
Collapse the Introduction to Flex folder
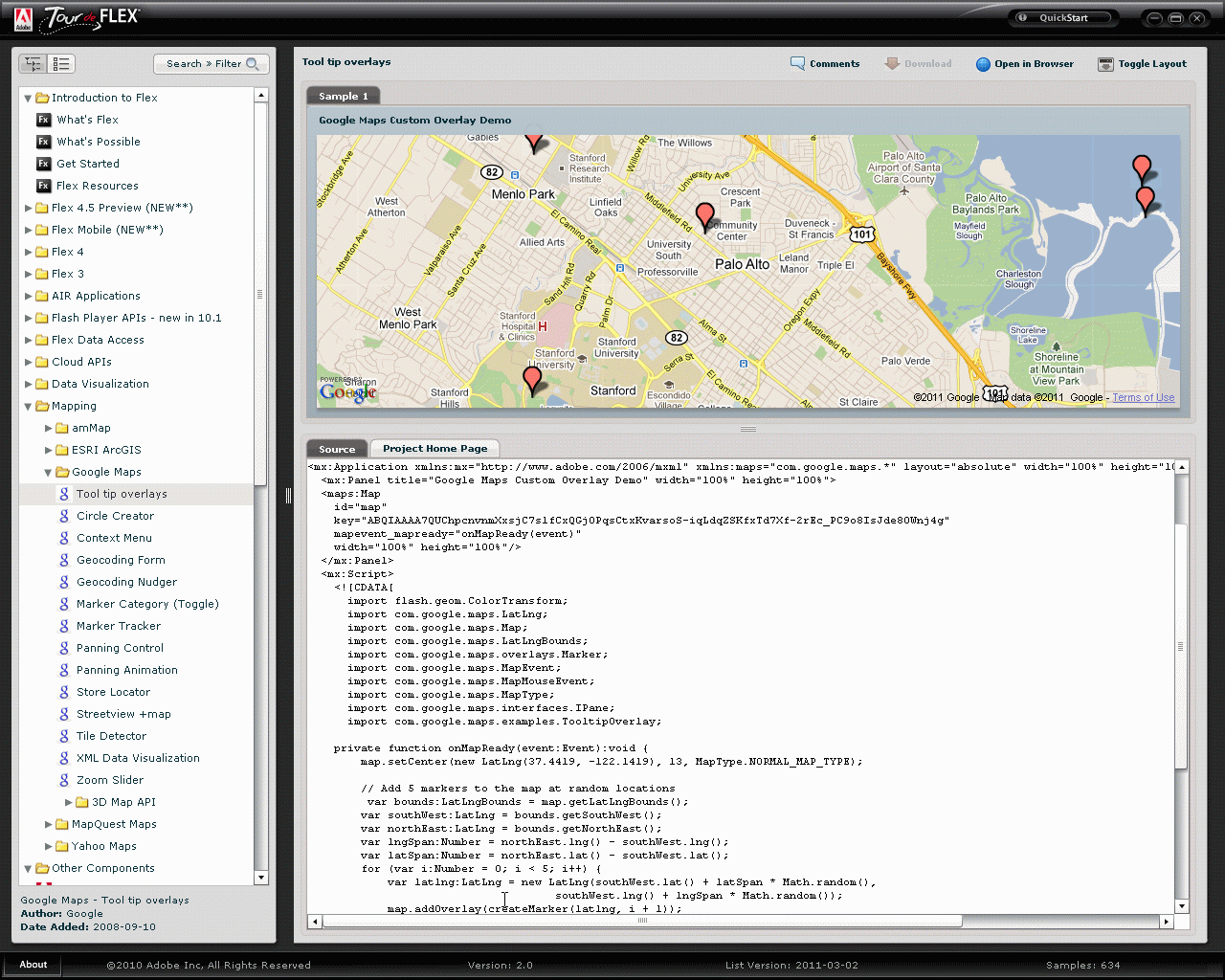29,98
